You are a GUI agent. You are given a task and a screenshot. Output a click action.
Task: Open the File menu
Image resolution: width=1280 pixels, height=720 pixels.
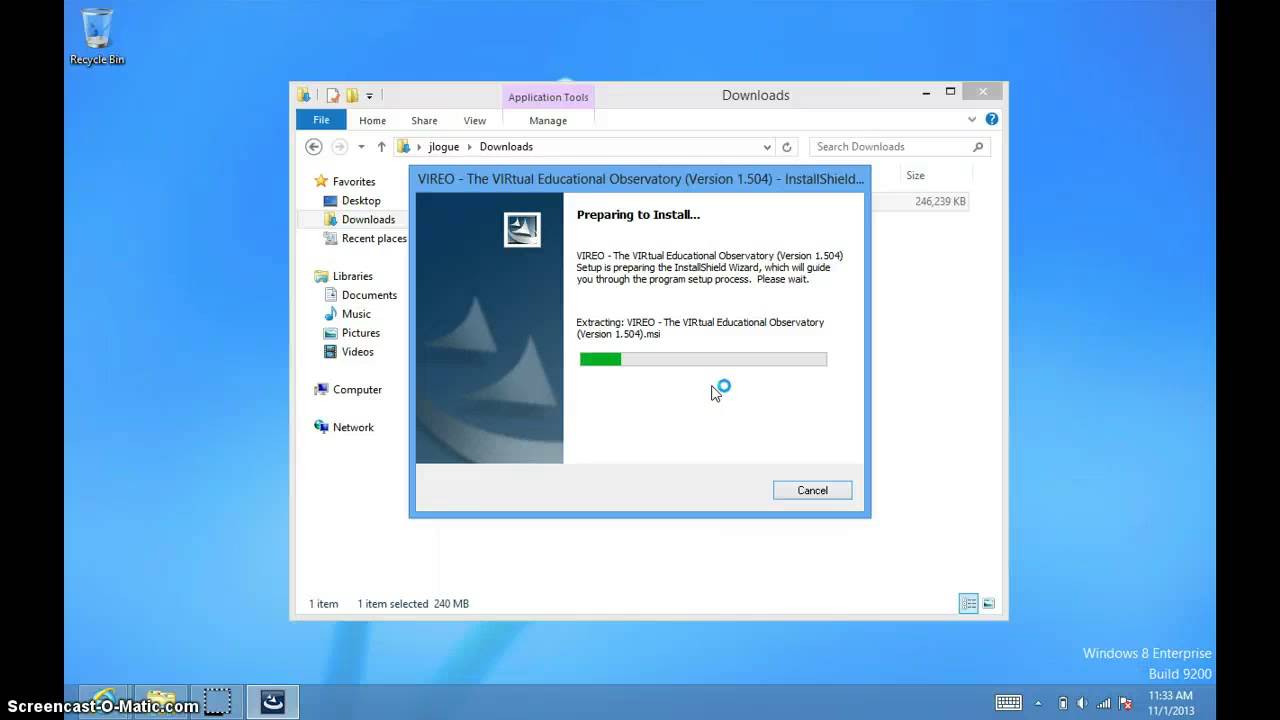click(x=321, y=120)
